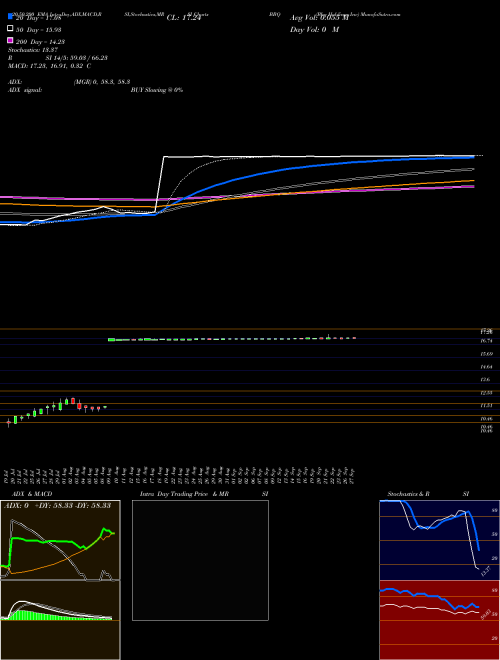Click the 'ADX: 0 +DY: 58.33 -DY: 58.33' header

click(57, 506)
